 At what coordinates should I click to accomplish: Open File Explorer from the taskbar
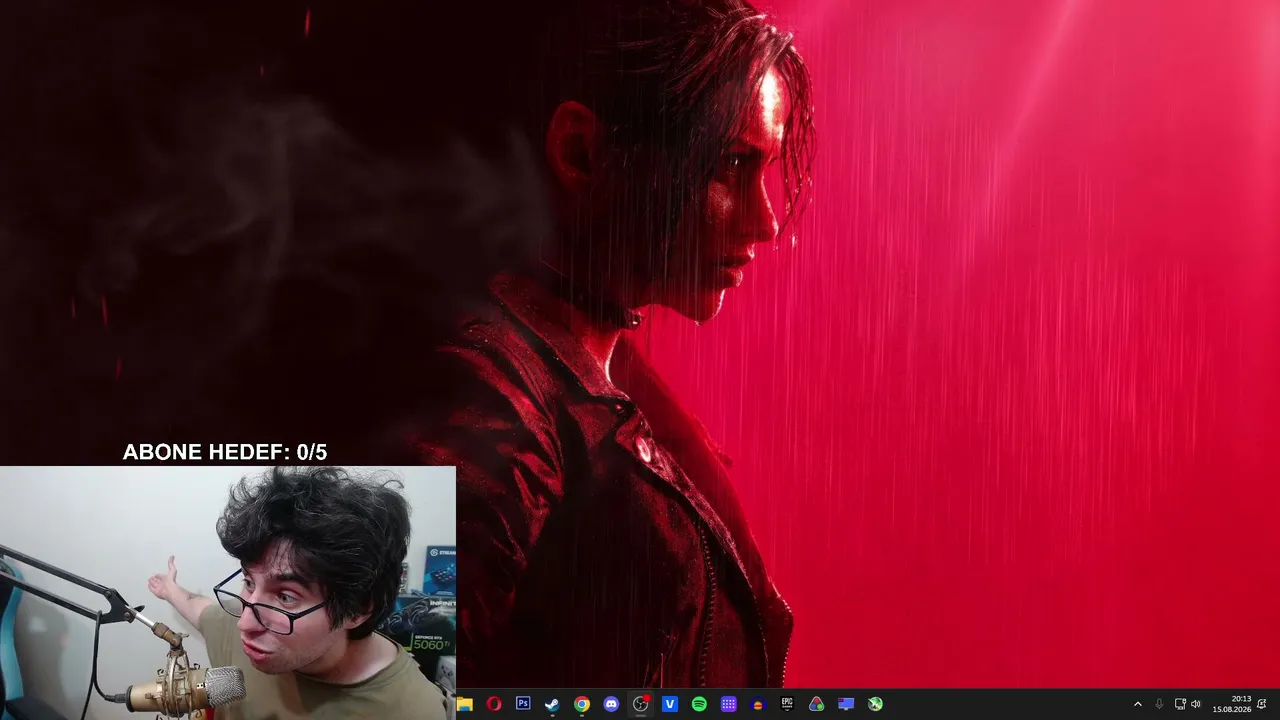(x=464, y=704)
